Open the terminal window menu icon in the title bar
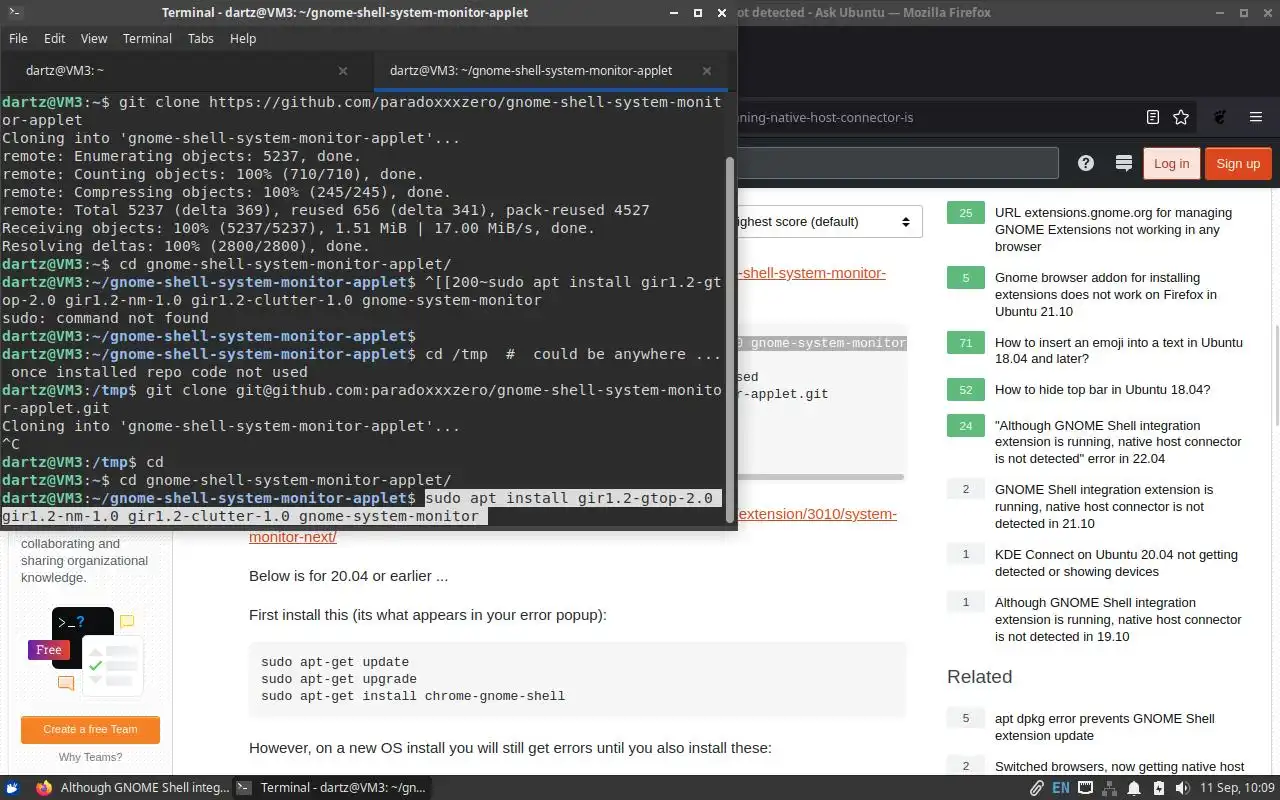 pyautogui.click(x=13, y=13)
